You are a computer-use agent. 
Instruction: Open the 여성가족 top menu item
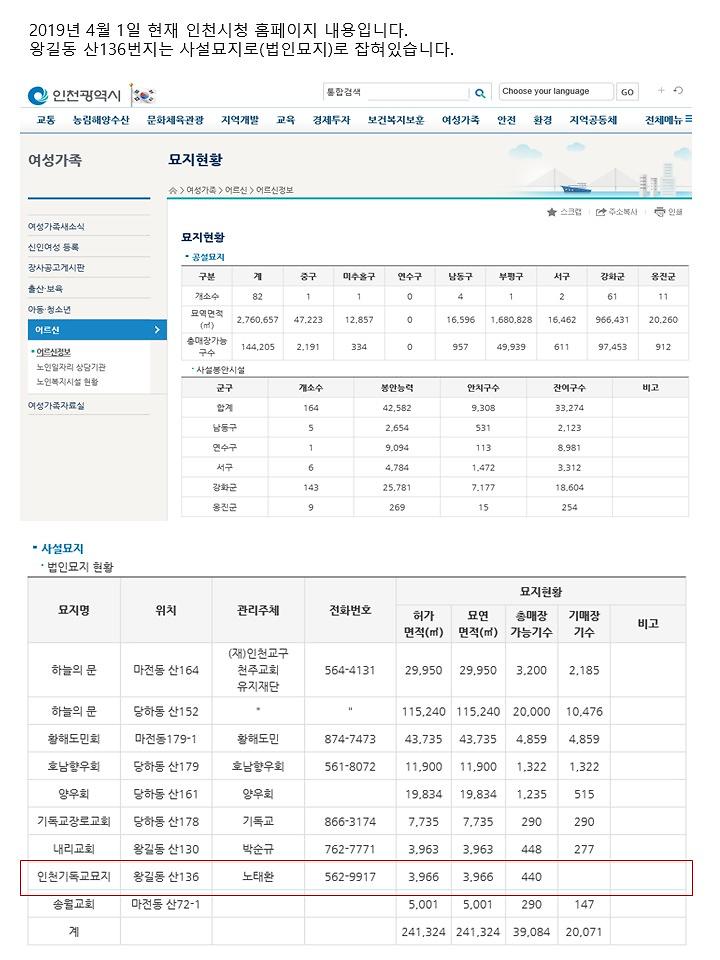point(460,120)
